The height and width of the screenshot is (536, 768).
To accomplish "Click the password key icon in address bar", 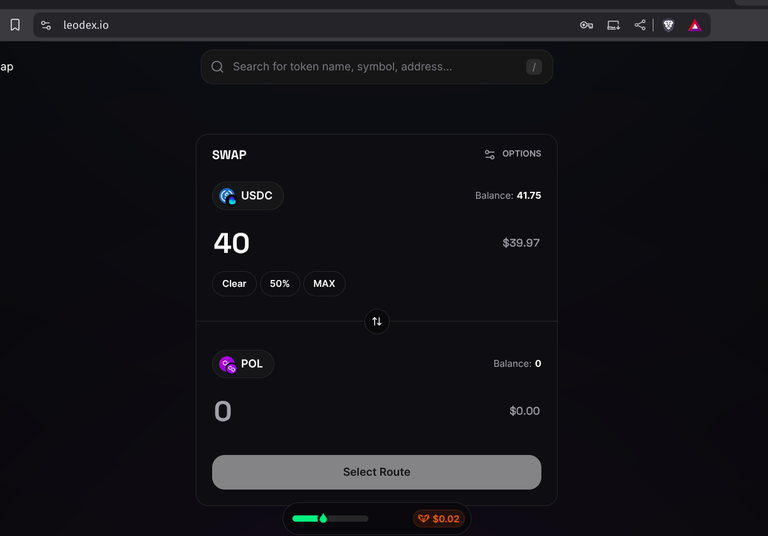I will pos(586,25).
